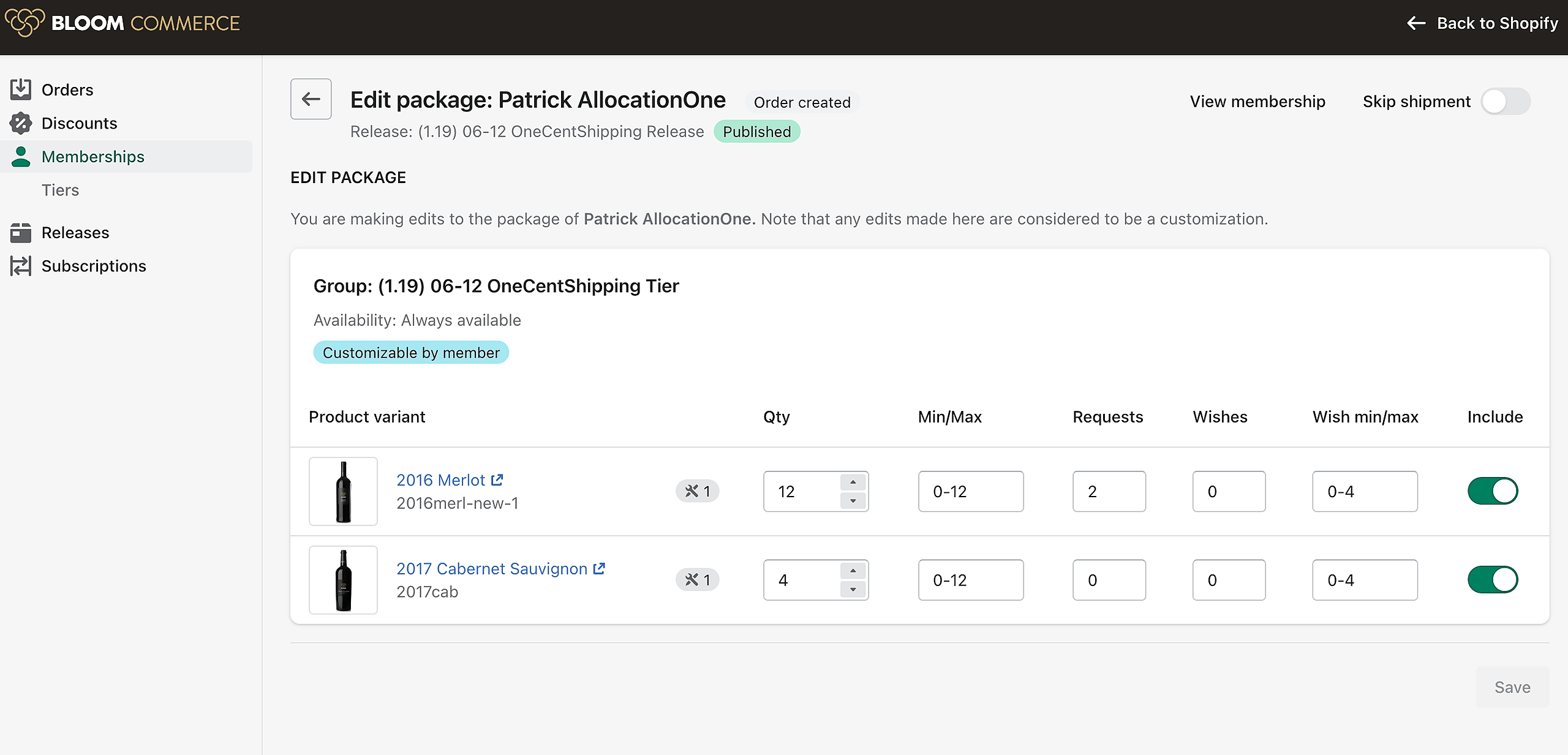Image resolution: width=1568 pixels, height=755 pixels.
Task: Click the View membership link
Action: tap(1257, 102)
